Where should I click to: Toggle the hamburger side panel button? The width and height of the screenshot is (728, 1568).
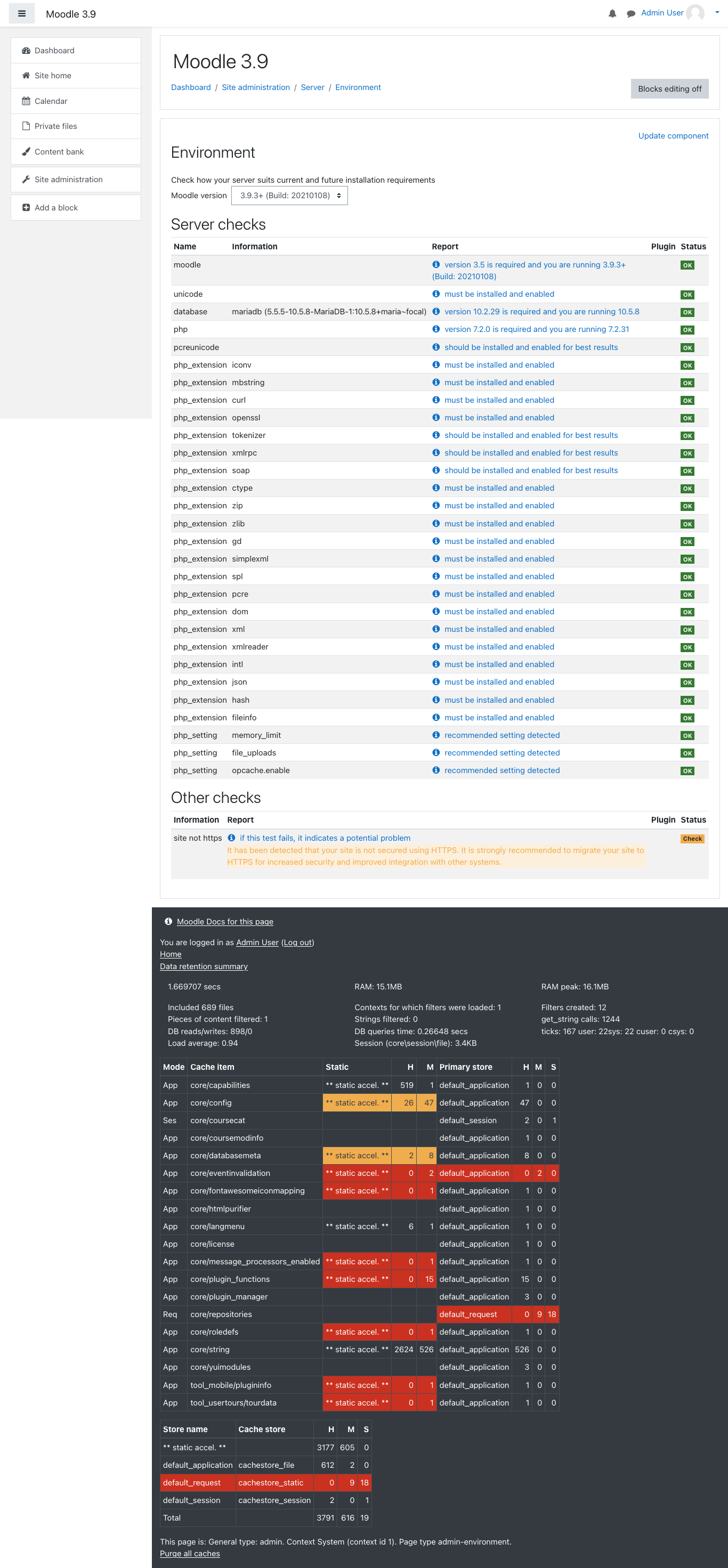[22, 13]
